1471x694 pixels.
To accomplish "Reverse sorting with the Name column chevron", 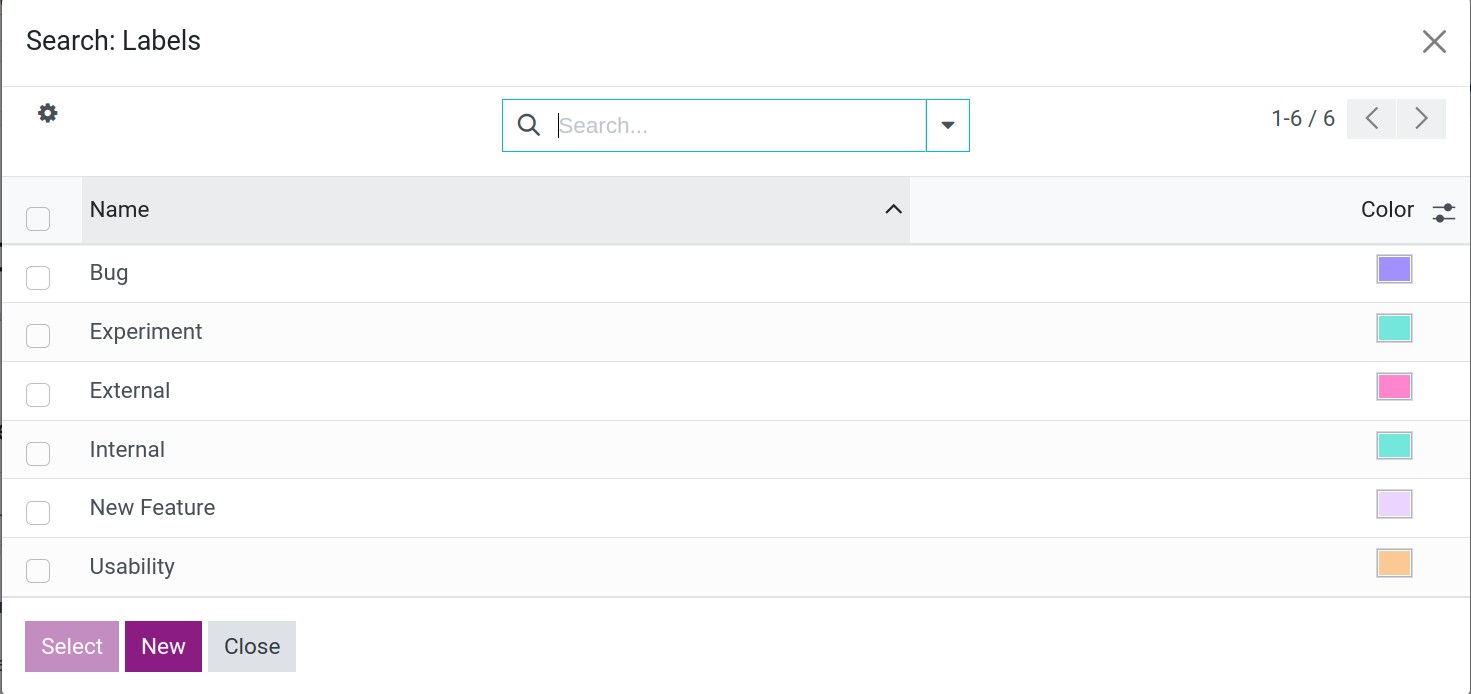I will [x=893, y=210].
